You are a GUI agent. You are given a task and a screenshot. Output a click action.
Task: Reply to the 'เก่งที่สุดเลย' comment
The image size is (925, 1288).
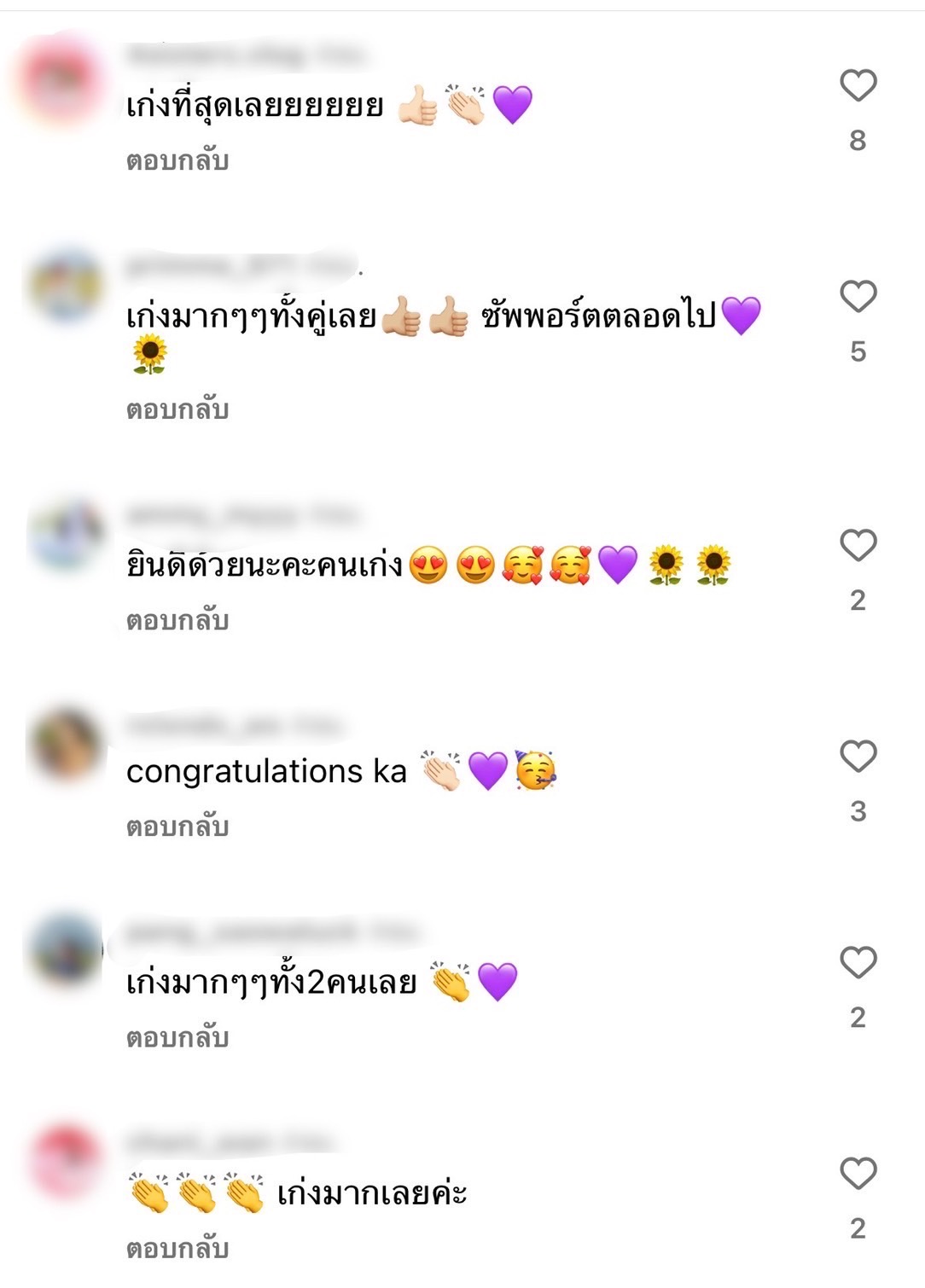[177, 160]
